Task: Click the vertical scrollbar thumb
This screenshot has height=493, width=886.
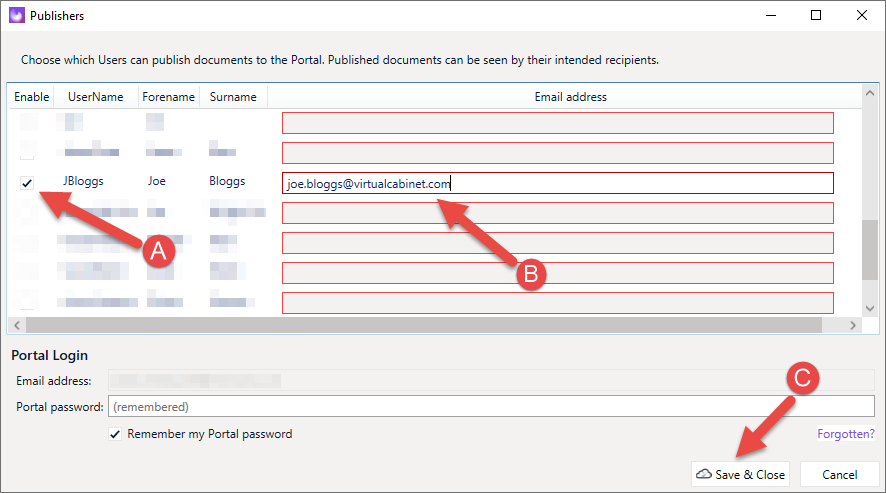Action: coord(870,249)
